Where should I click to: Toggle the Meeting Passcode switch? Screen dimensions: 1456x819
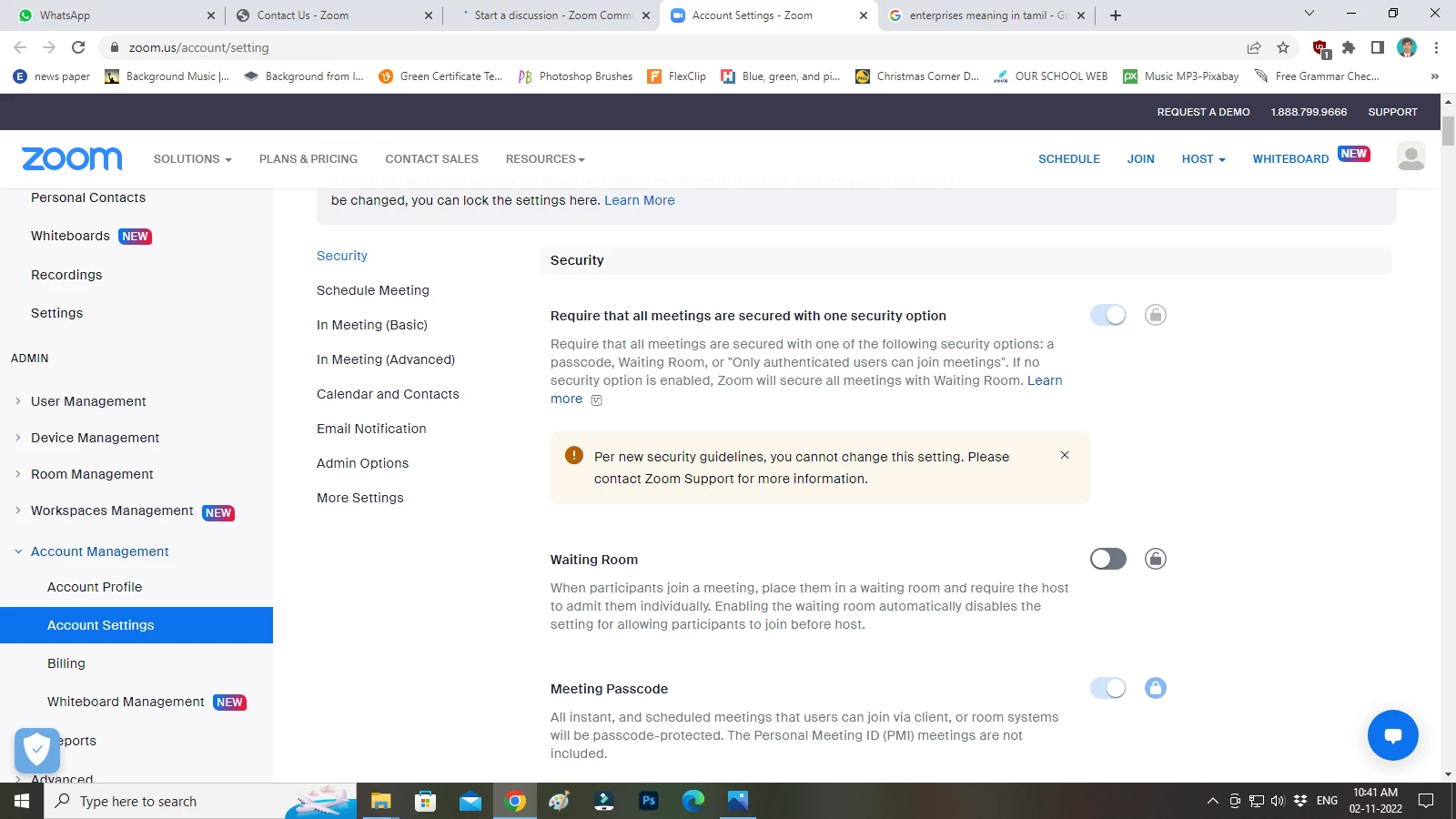click(1108, 688)
